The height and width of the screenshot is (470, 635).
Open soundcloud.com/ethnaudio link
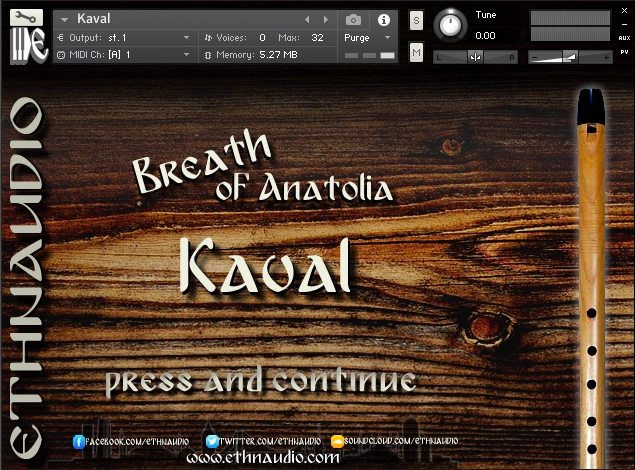click(401, 440)
